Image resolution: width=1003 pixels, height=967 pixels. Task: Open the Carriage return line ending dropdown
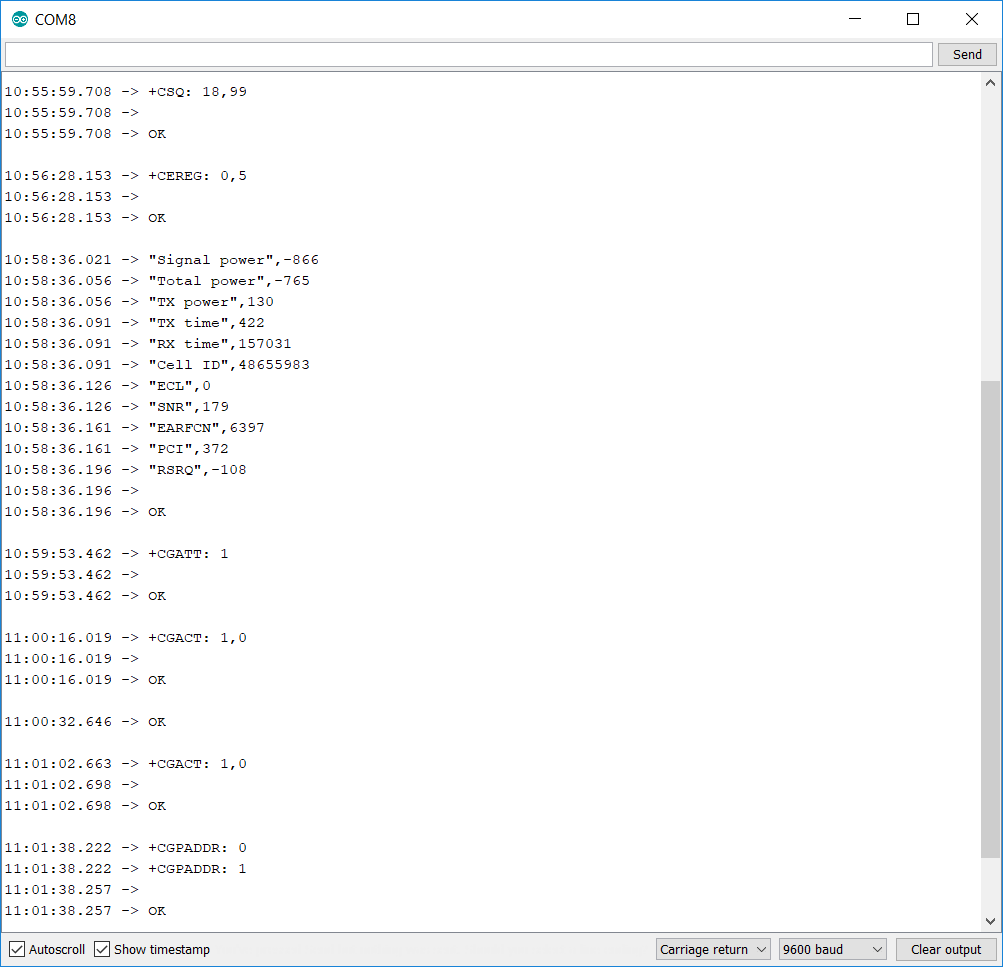click(713, 949)
